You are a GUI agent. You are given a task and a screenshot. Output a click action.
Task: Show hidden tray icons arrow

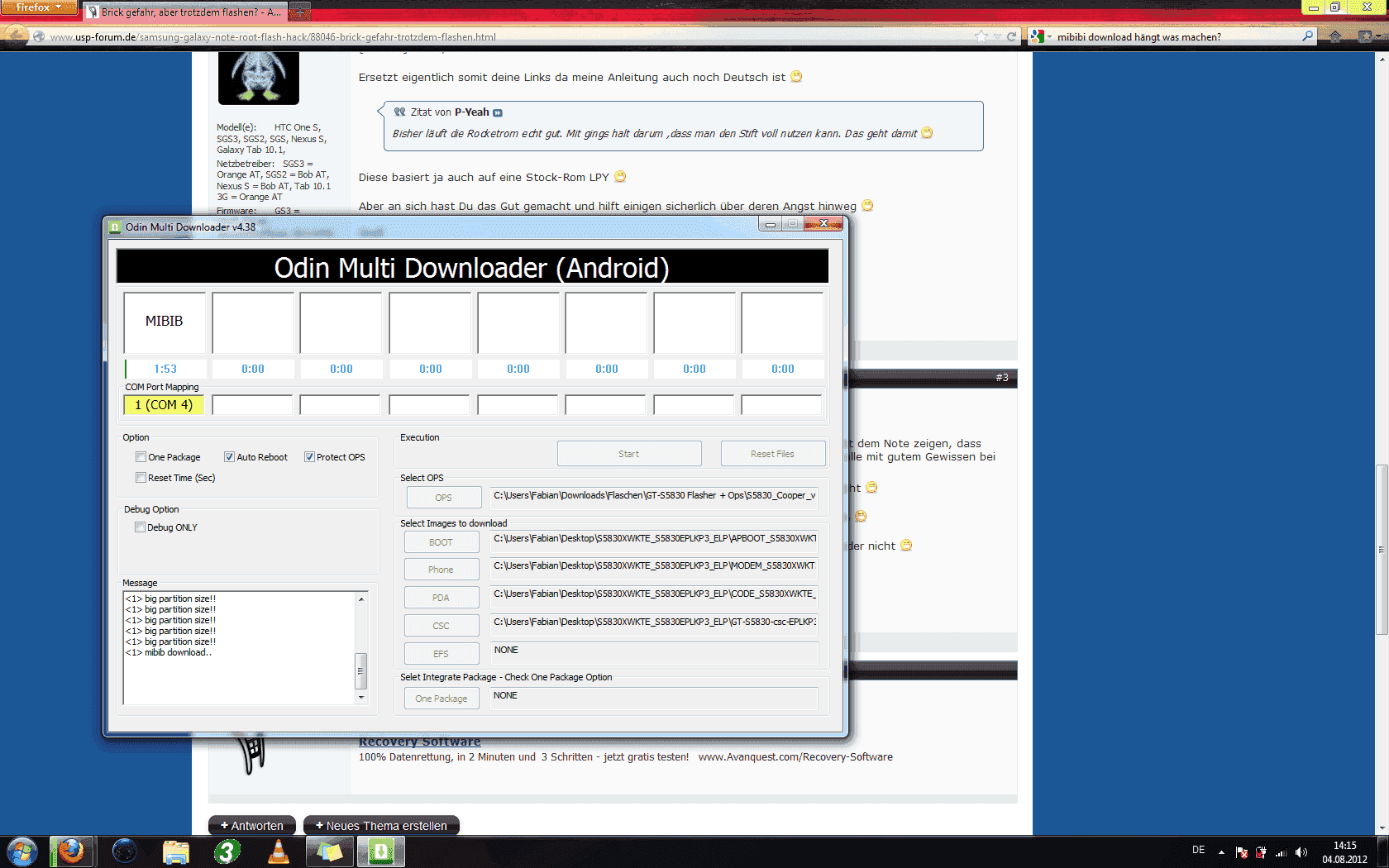click(x=1221, y=852)
